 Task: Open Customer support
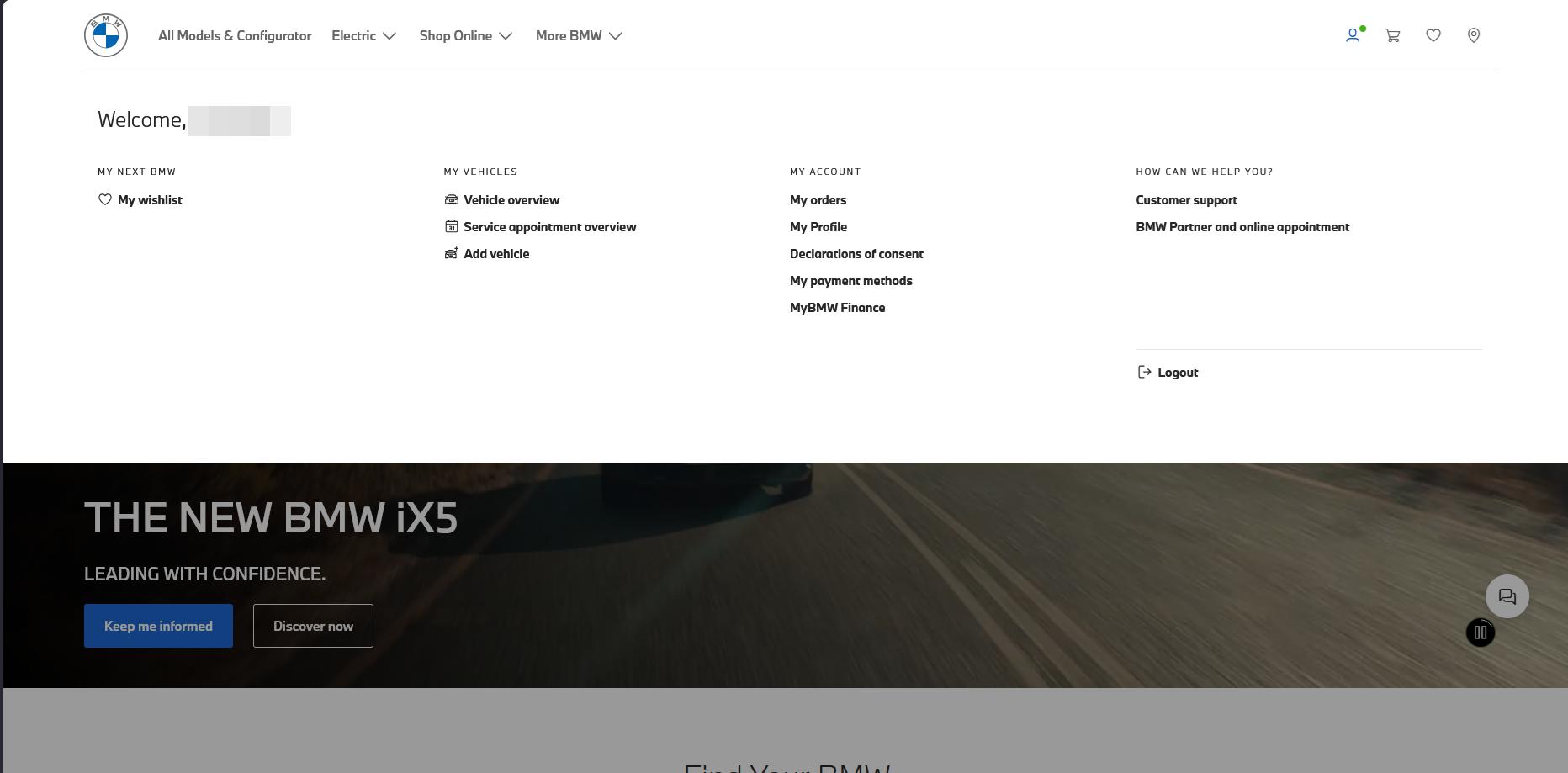[x=1186, y=199]
